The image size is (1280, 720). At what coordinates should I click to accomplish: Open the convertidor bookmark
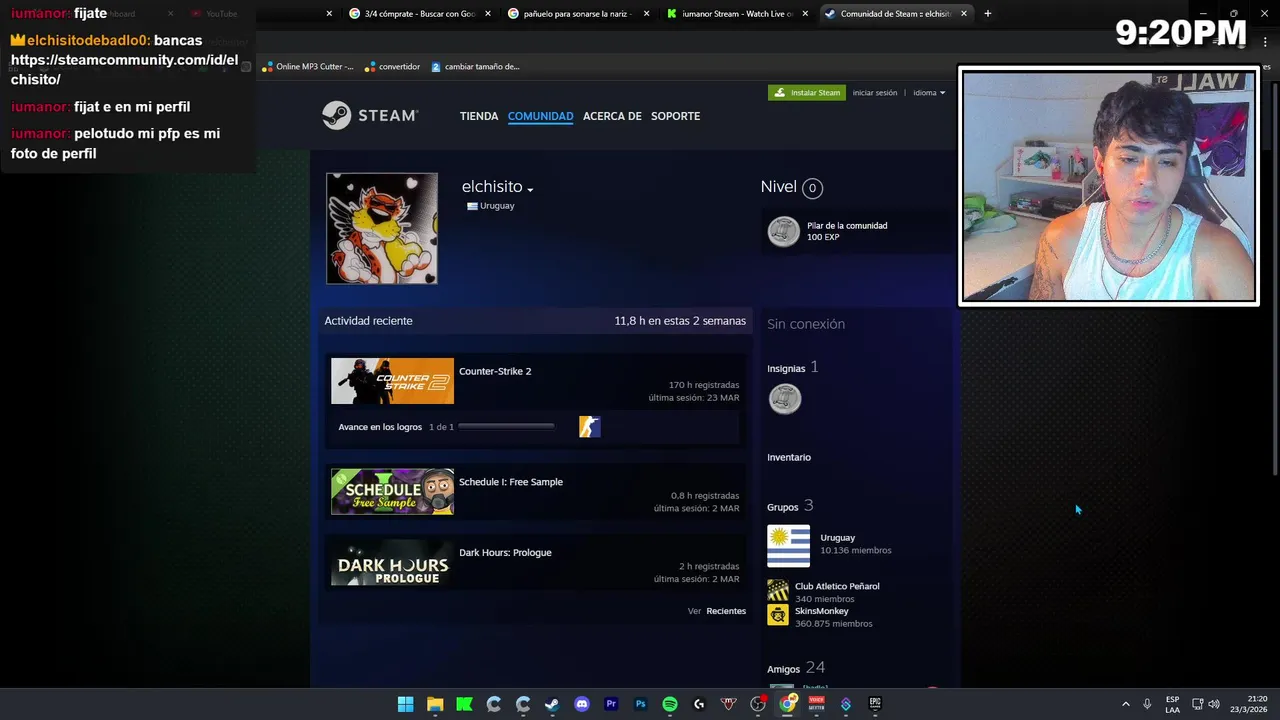click(x=392, y=67)
